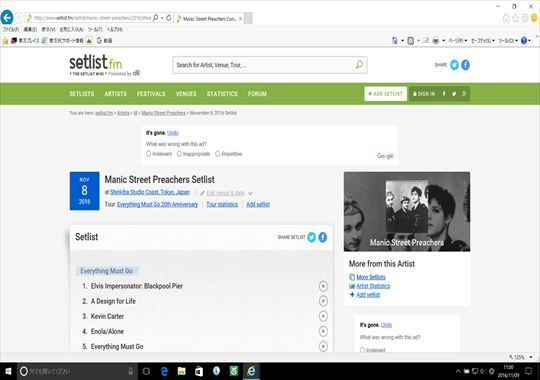Select Irrelevant radio in sidebar ad feedback
540x380 pixels.
pos(362,350)
